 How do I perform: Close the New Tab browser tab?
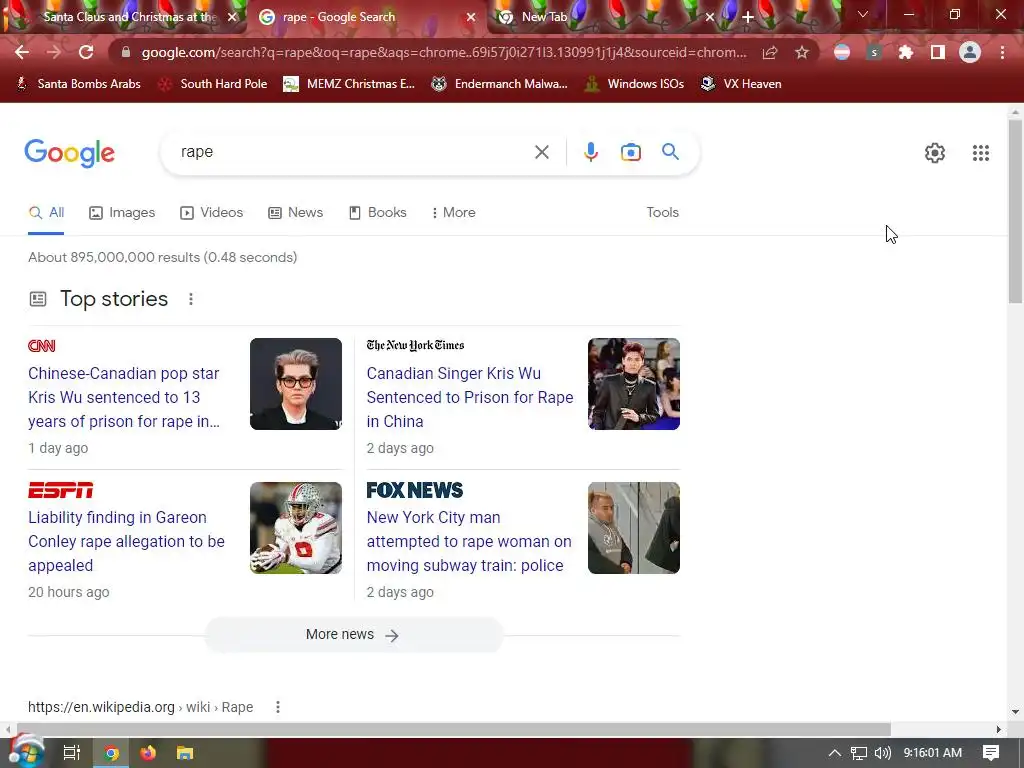710,17
